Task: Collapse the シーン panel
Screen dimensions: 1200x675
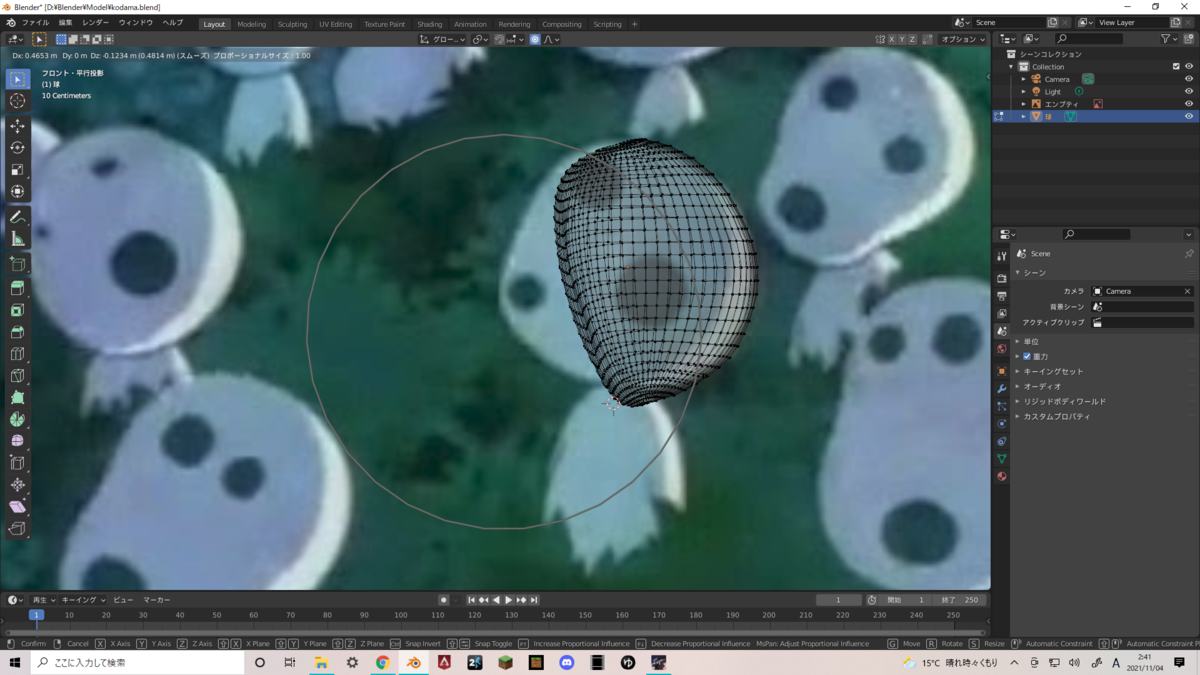Action: click(1033, 272)
